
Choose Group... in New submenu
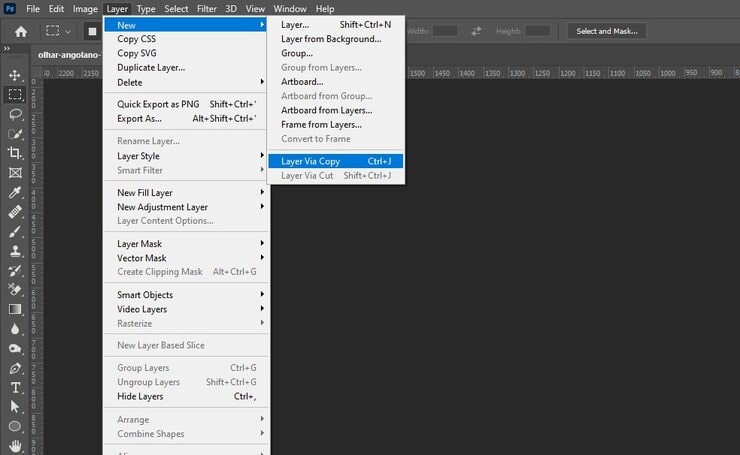click(x=336, y=53)
